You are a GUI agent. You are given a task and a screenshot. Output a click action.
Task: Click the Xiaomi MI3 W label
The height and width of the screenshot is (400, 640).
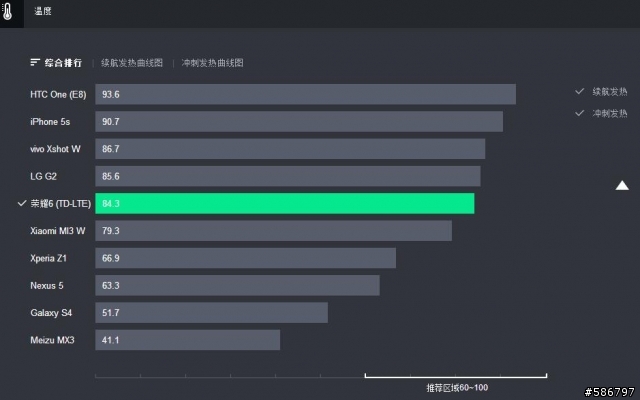(x=58, y=231)
